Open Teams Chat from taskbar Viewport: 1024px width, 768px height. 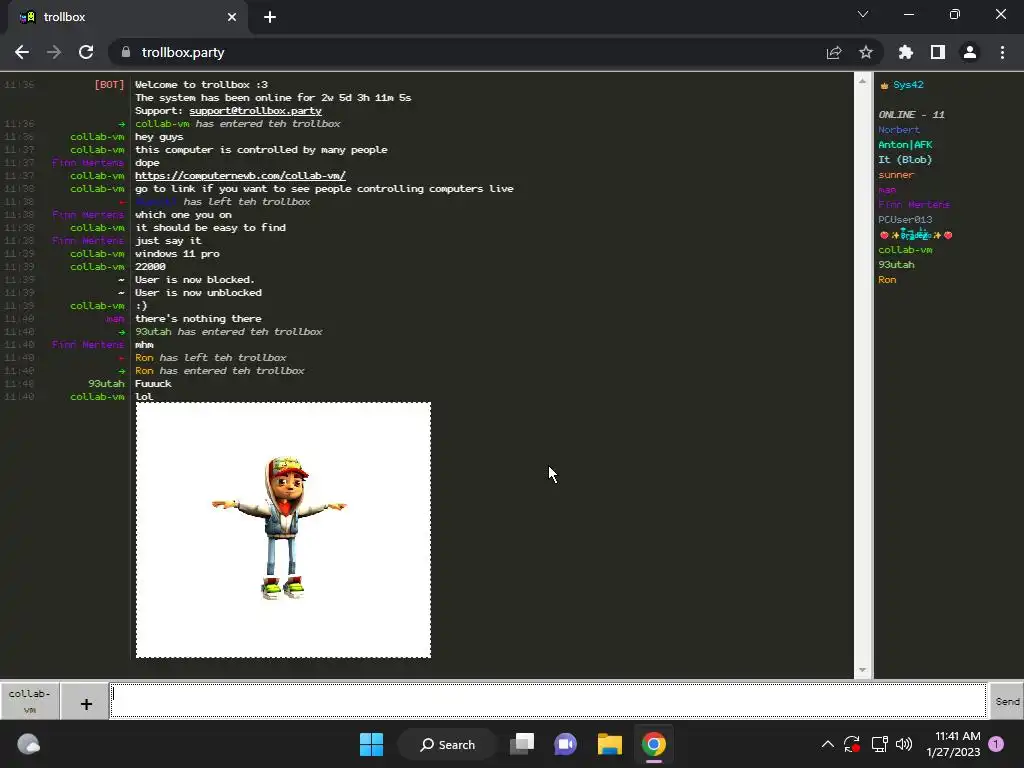coord(566,744)
